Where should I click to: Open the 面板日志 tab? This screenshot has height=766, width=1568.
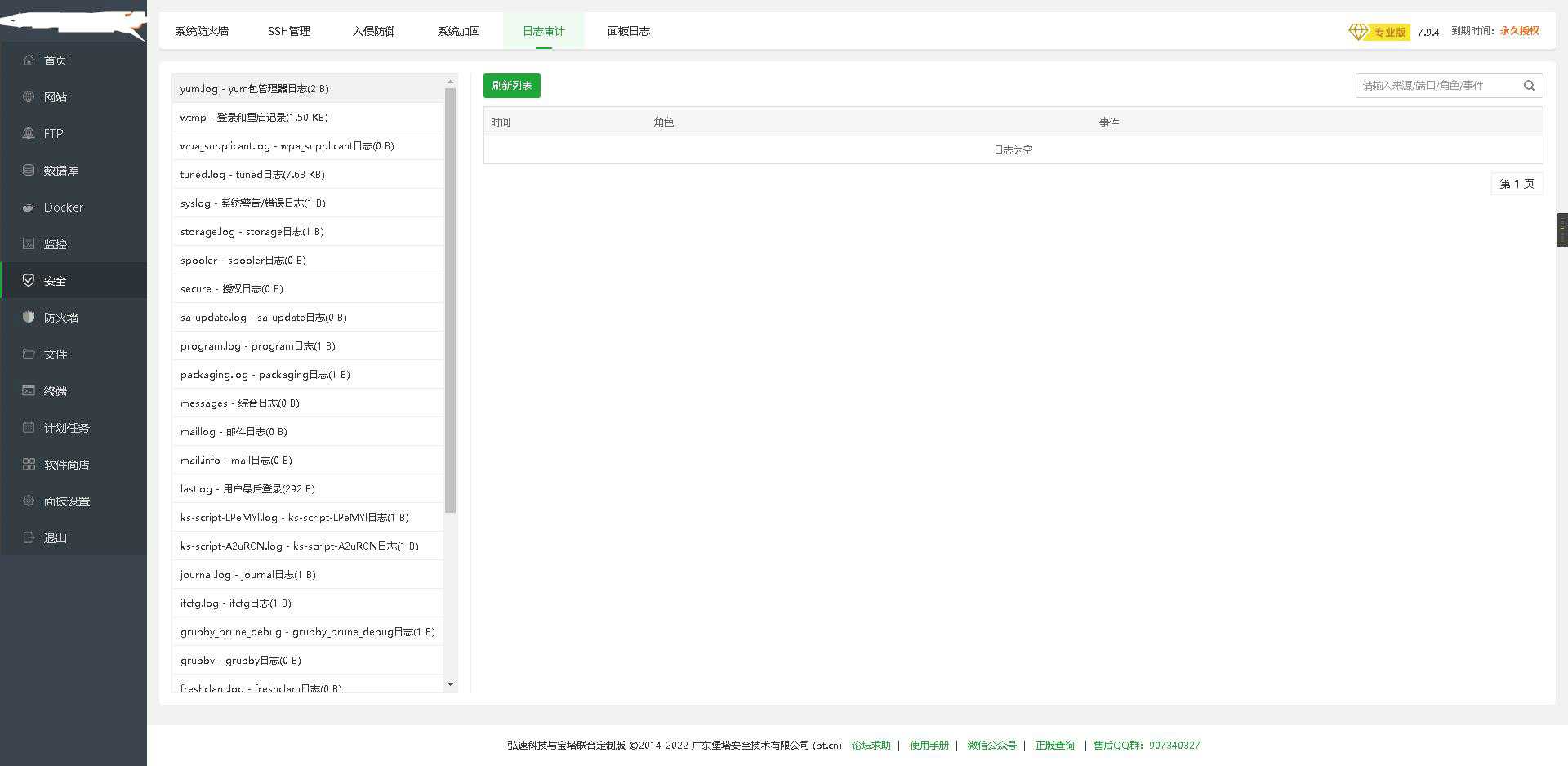tap(629, 31)
